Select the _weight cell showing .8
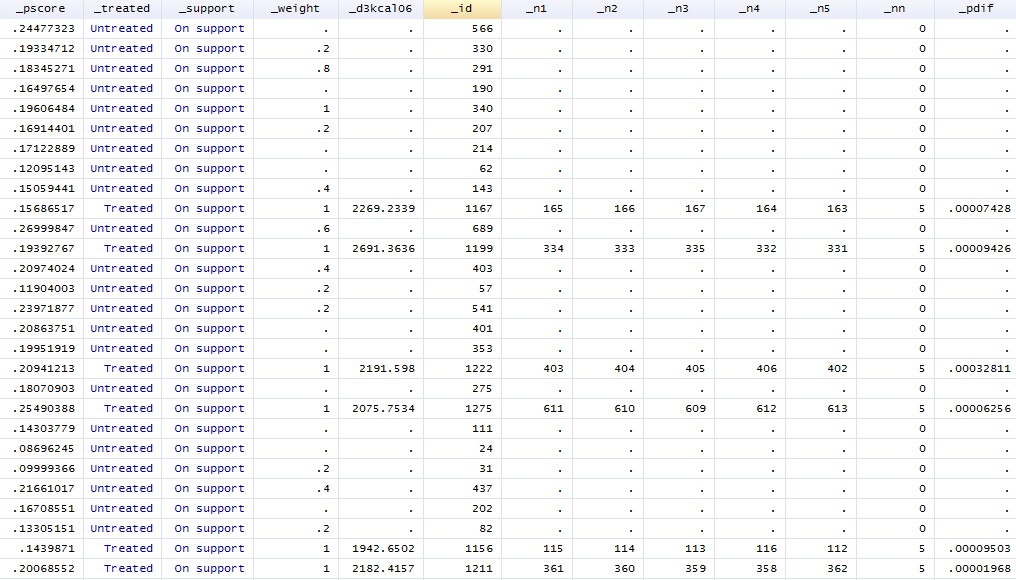The height and width of the screenshot is (580, 1016). (x=295, y=69)
